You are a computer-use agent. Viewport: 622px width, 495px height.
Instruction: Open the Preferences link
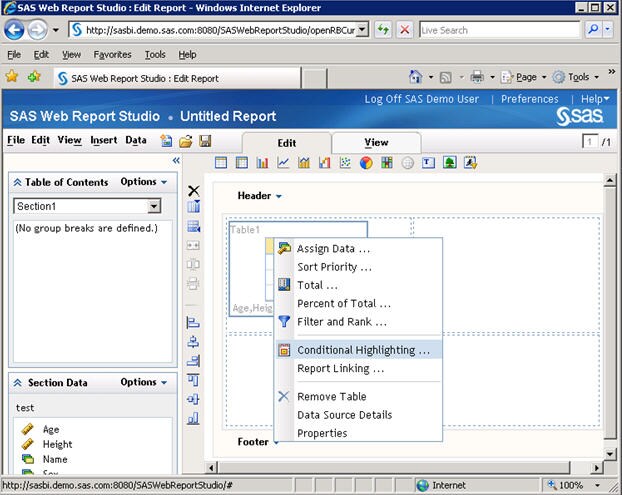click(x=529, y=99)
